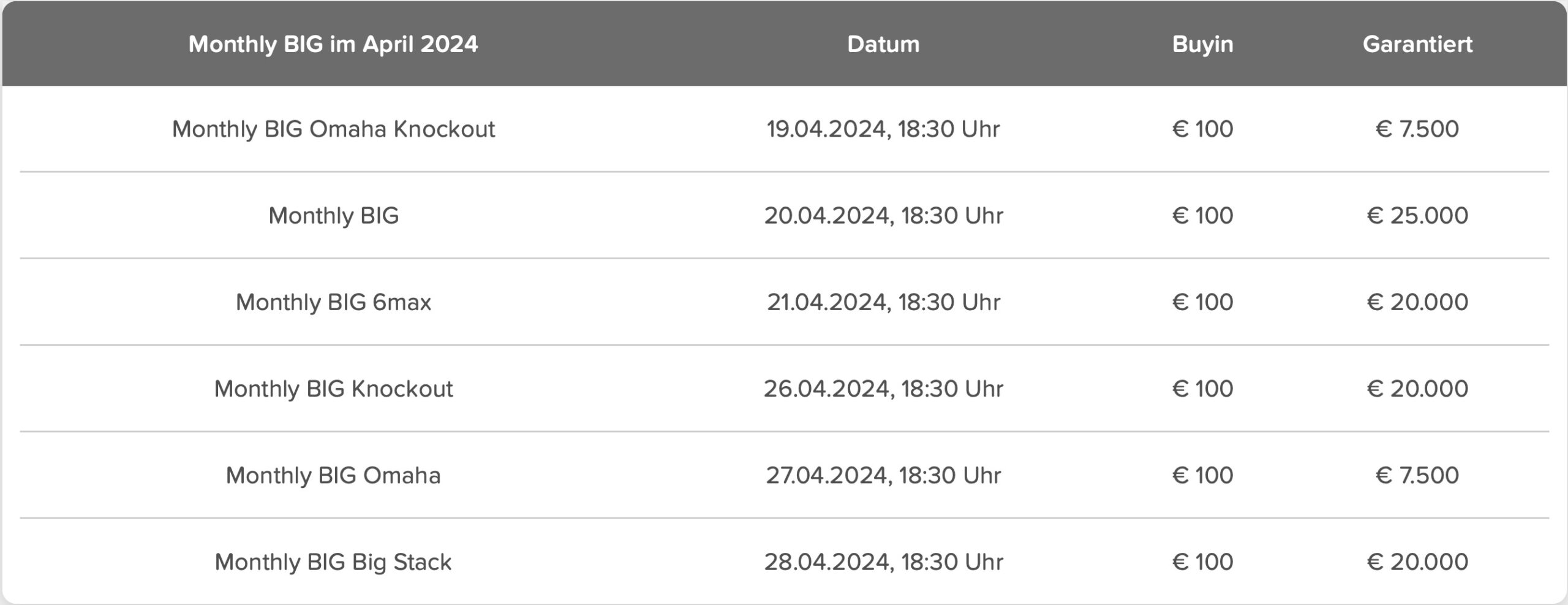The width and height of the screenshot is (1568, 605).
Task: Click the 'Monthly BIG im April 2024' column header
Action: 333,44
